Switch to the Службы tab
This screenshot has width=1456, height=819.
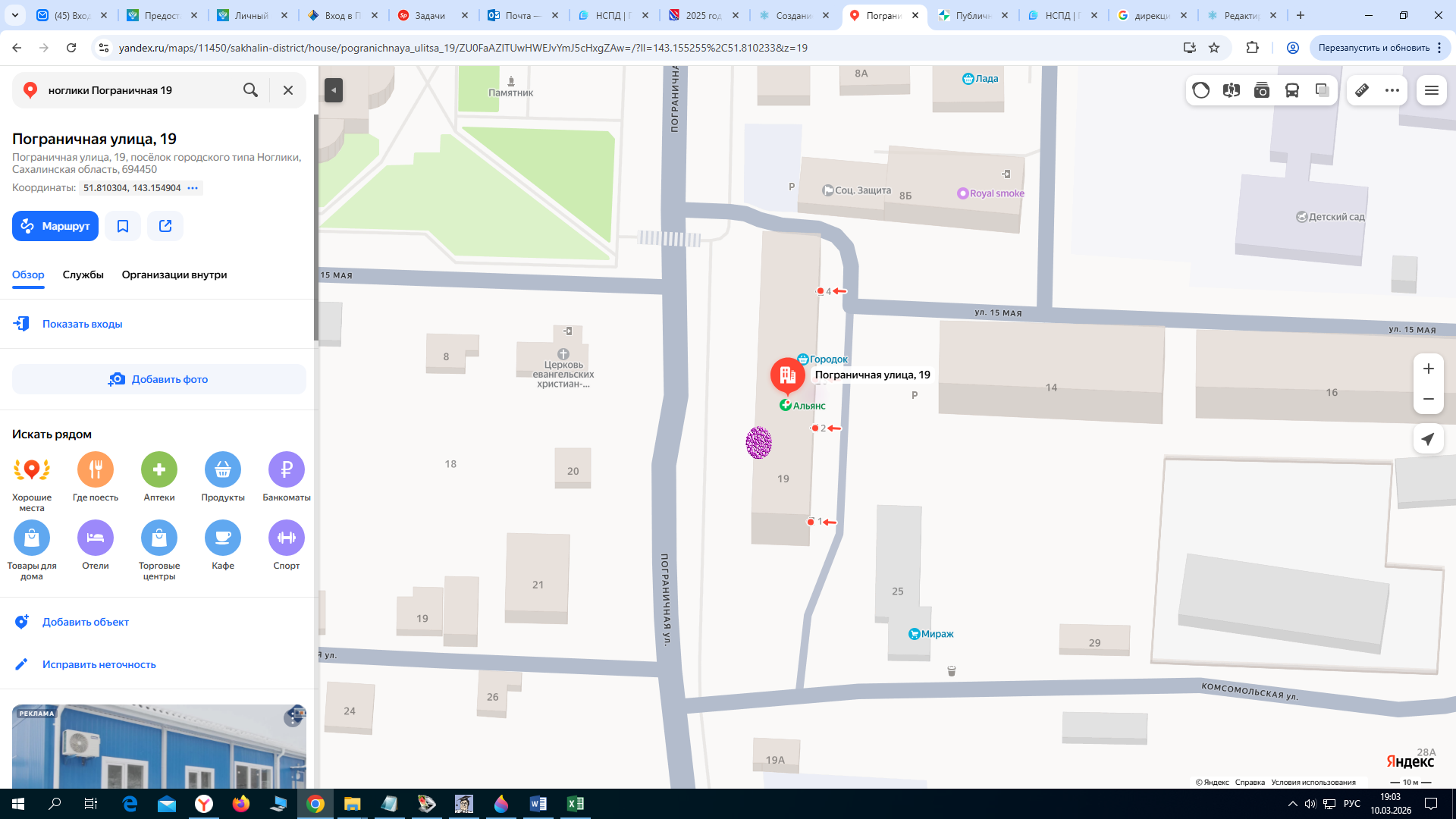click(83, 275)
